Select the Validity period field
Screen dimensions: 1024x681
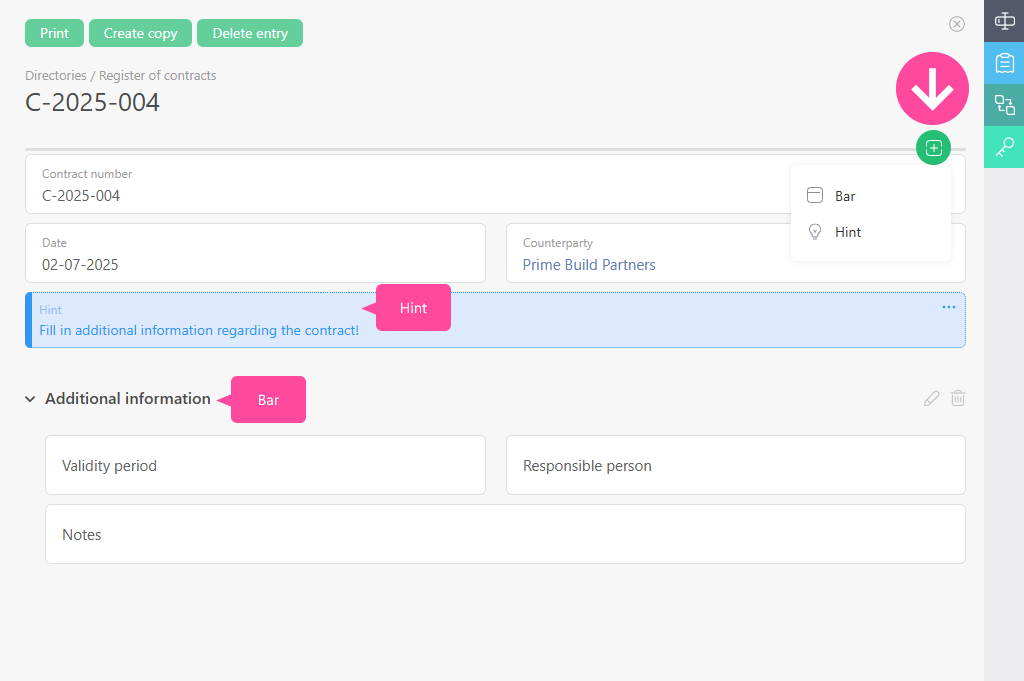click(265, 465)
